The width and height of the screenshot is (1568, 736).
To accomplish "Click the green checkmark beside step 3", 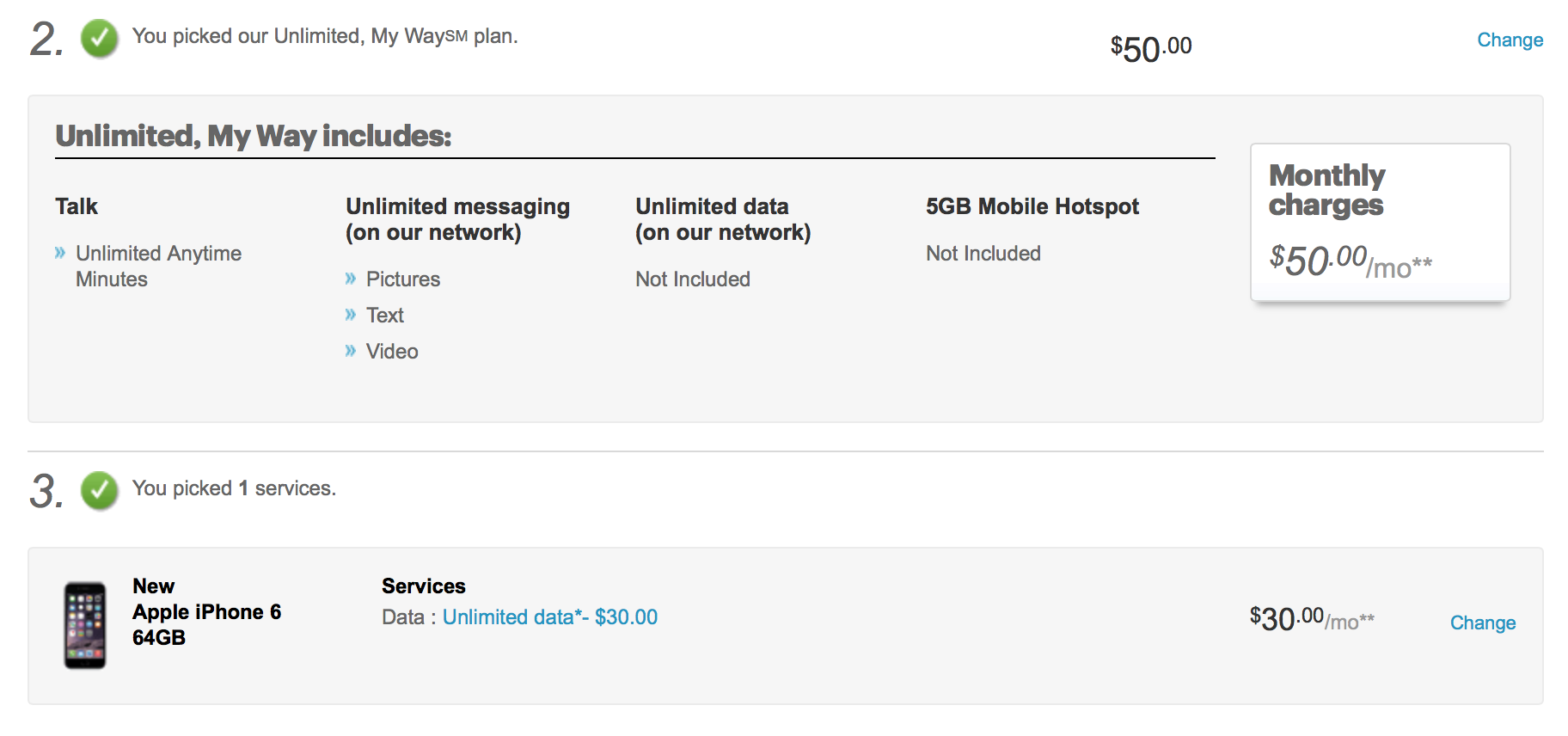I will click(x=100, y=490).
